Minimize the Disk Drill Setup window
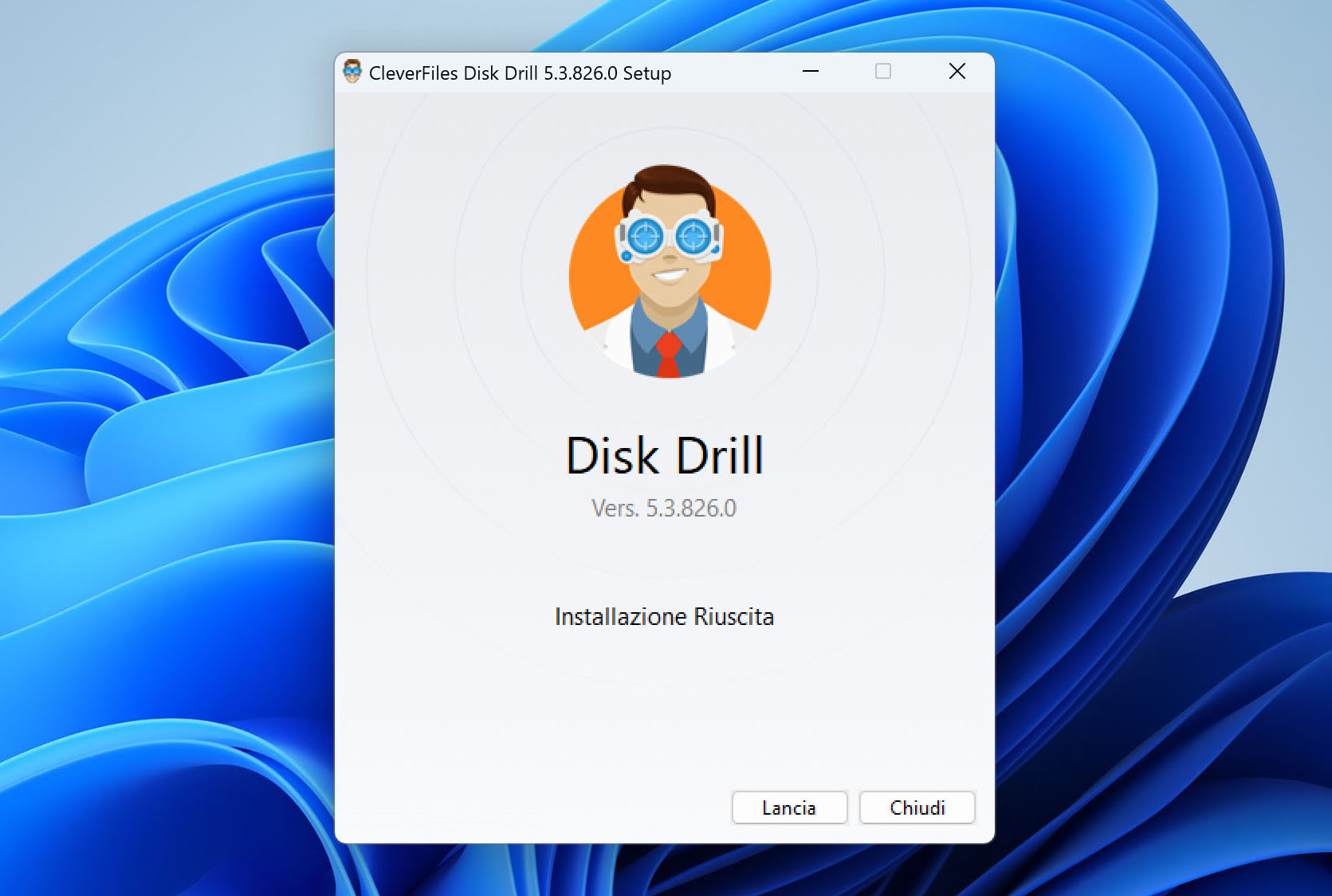This screenshot has height=896, width=1332. pos(811,72)
